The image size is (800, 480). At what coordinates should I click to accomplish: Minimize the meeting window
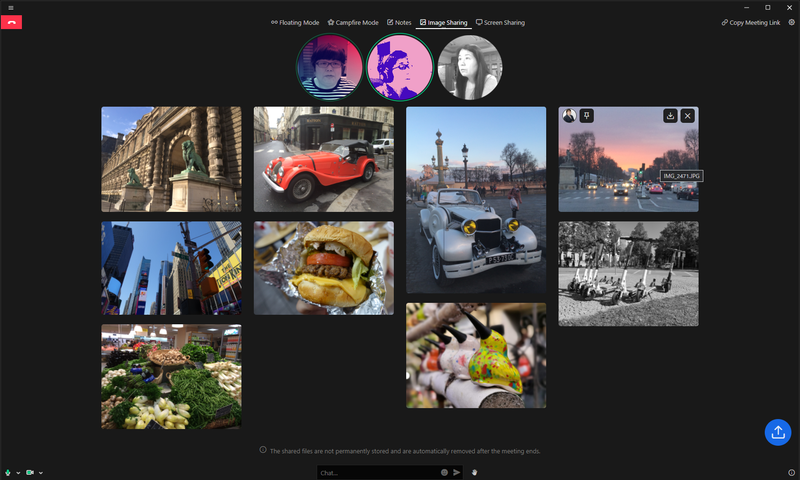tap(746, 8)
